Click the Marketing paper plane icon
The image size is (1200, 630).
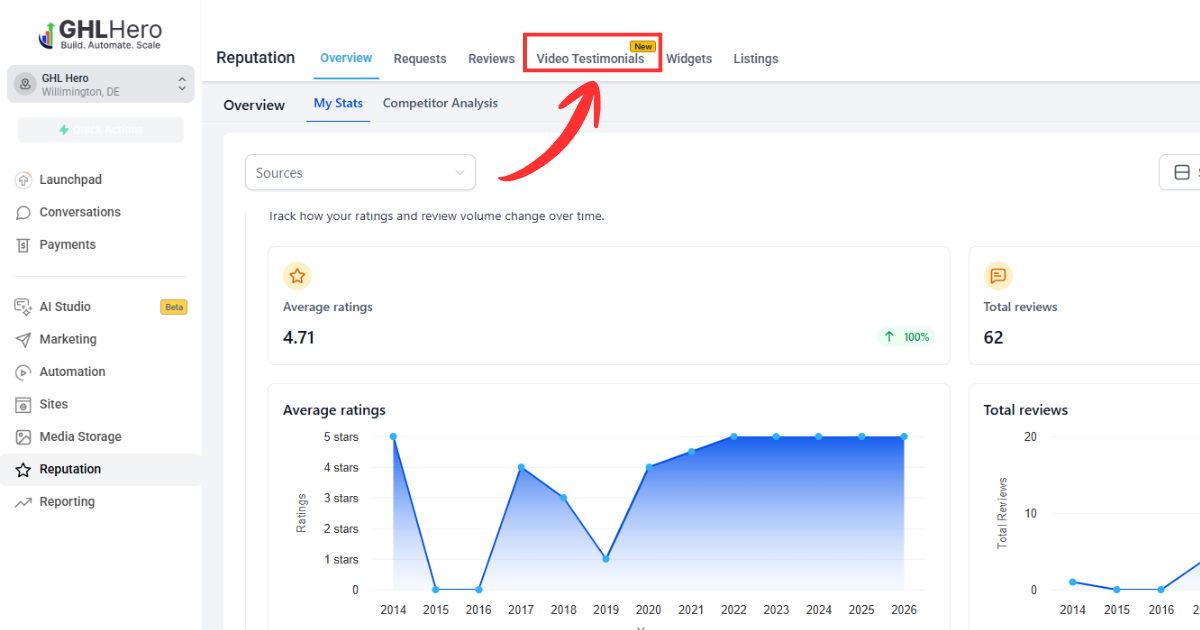pyautogui.click(x=24, y=340)
